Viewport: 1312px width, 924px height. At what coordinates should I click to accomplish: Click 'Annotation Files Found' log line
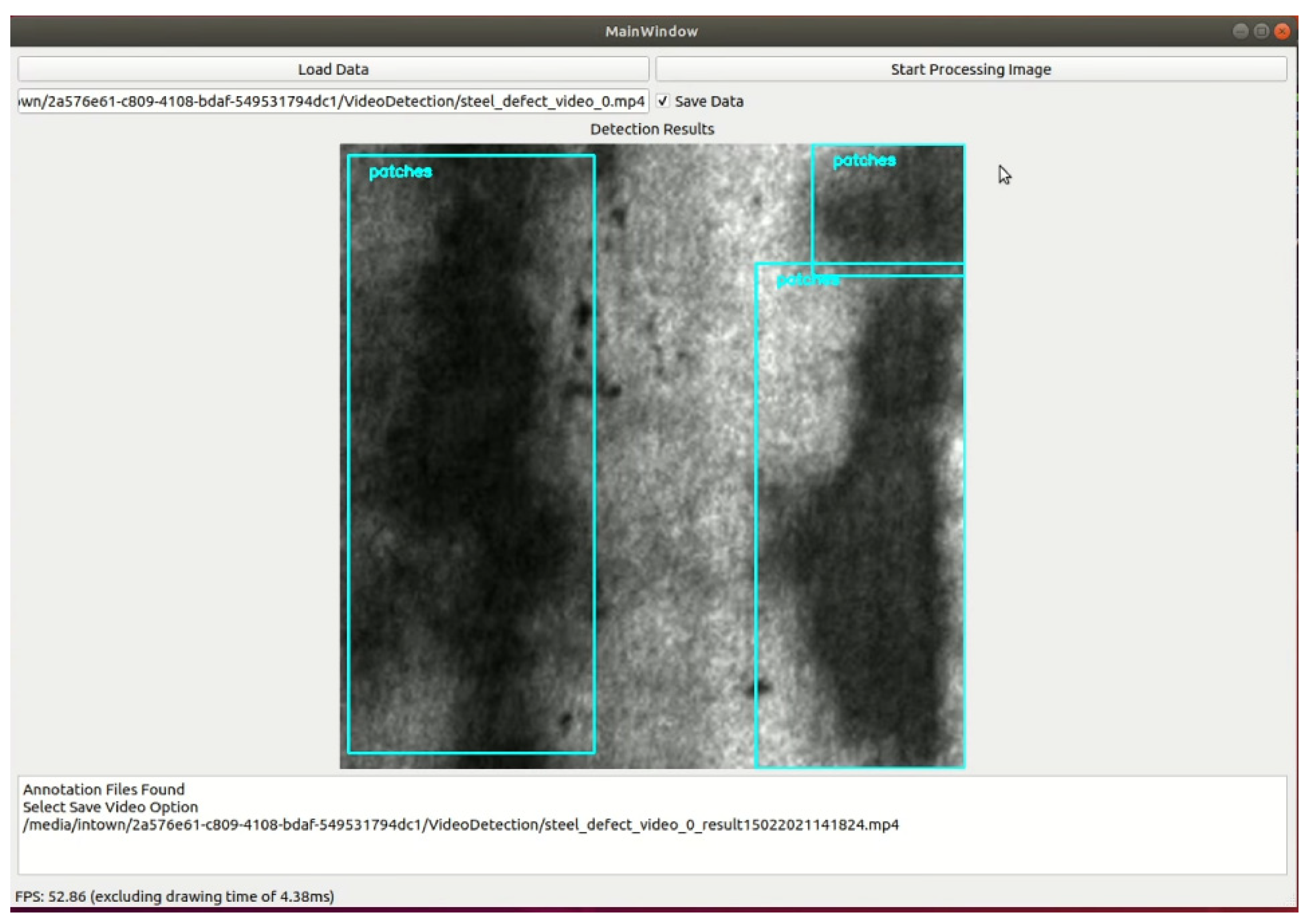point(104,789)
